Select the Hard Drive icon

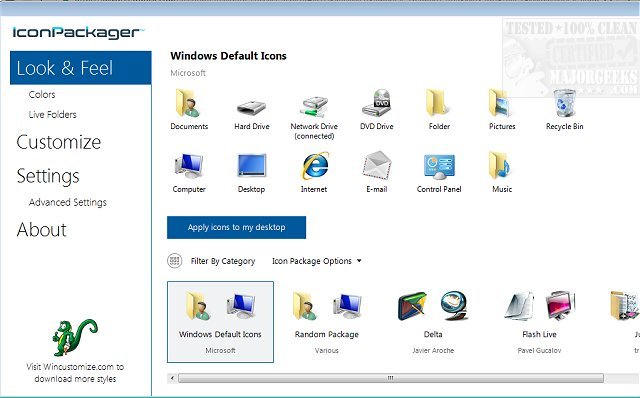coord(251,107)
